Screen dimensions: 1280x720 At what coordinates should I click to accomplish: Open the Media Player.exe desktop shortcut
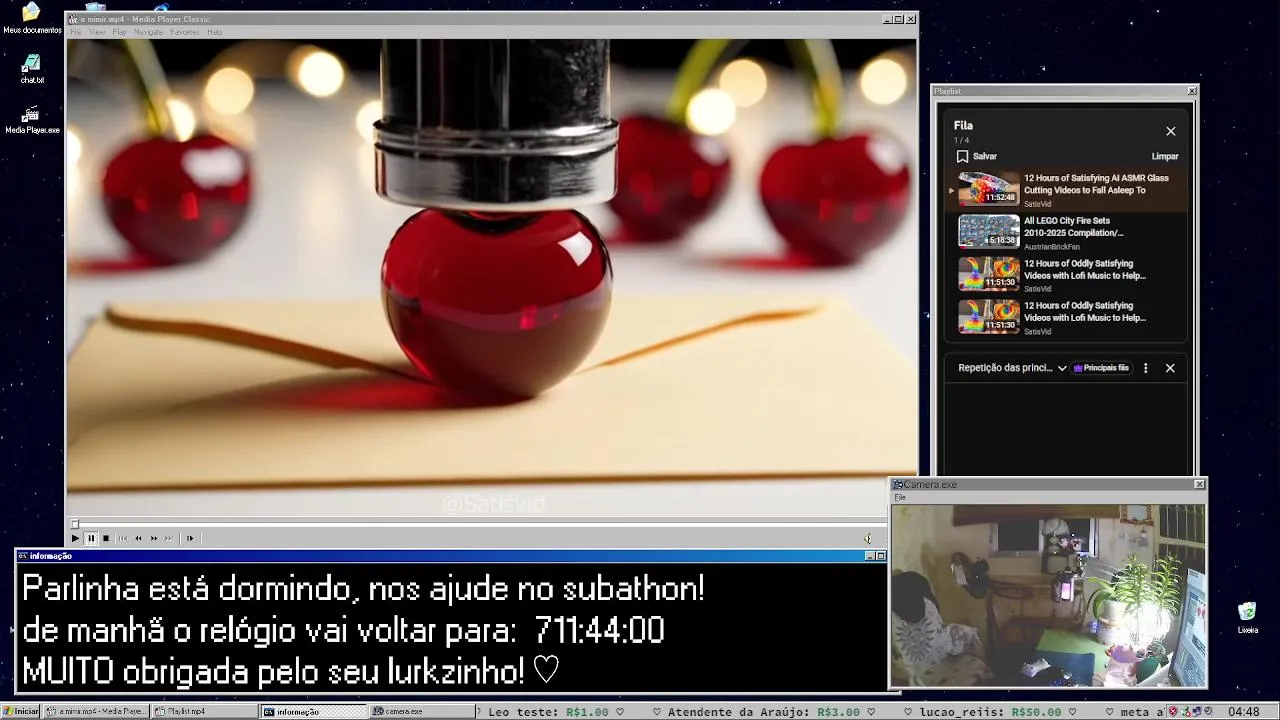(x=32, y=120)
